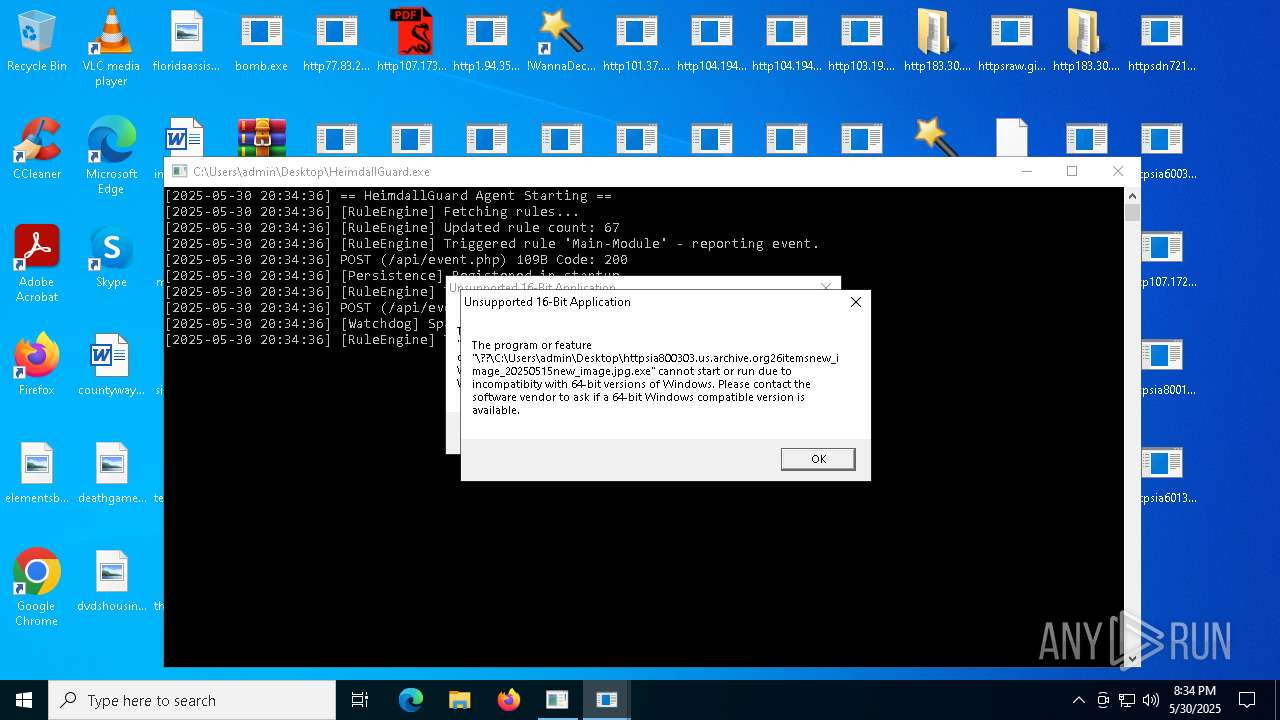1280x720 pixels.
Task: Select the bomb.exe desktop file
Action: pyautogui.click(x=261, y=42)
